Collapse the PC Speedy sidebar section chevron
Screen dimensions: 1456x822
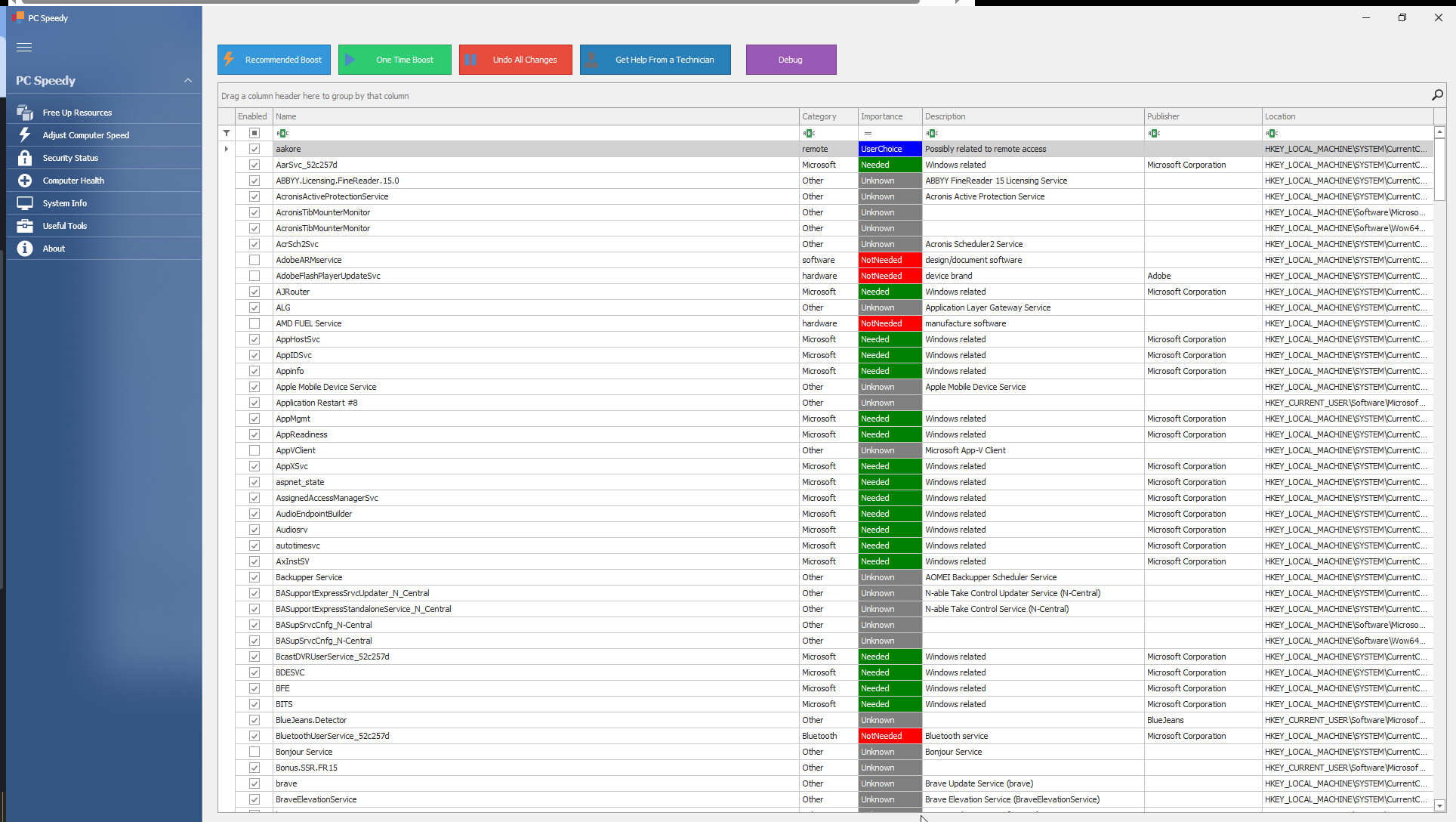pos(187,80)
